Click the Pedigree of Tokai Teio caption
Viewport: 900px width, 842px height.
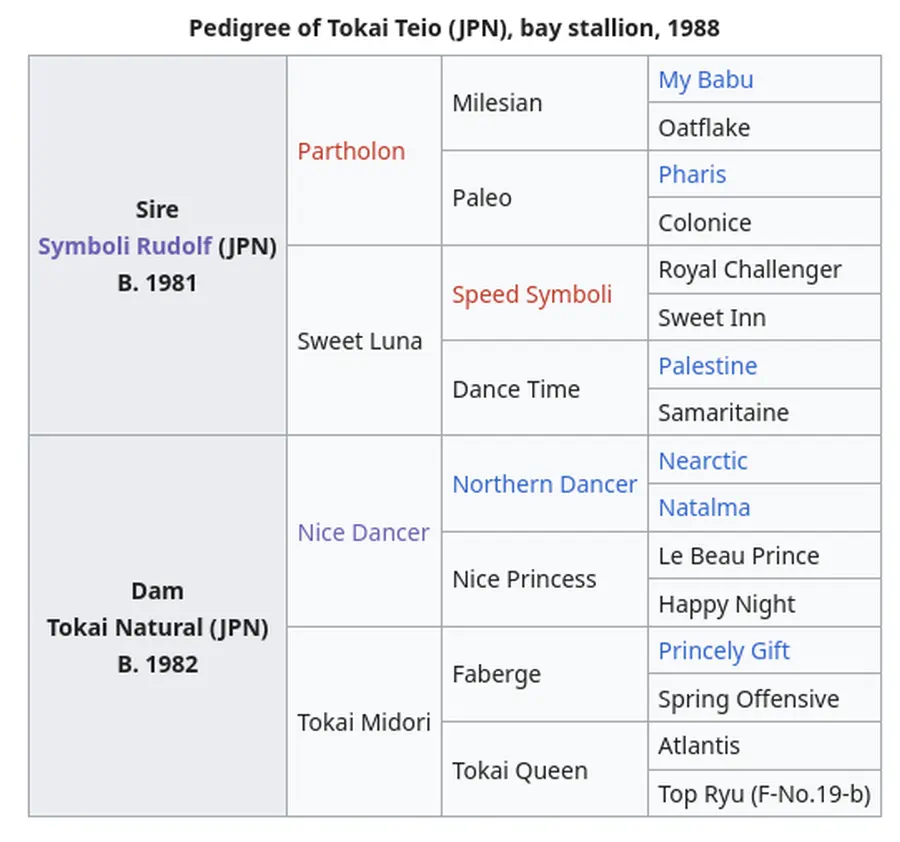pyautogui.click(x=454, y=27)
